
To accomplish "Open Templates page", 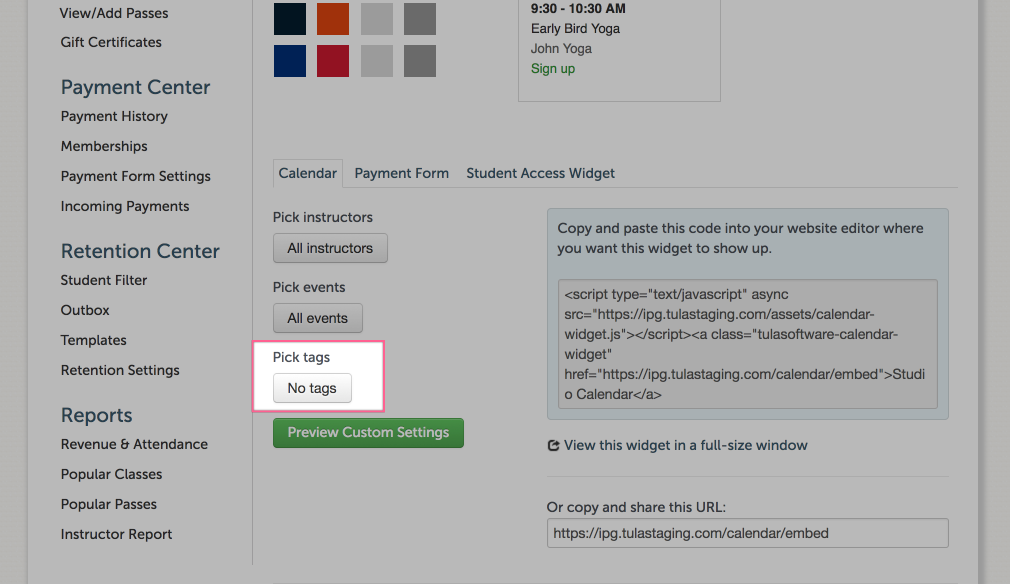I will click(93, 340).
